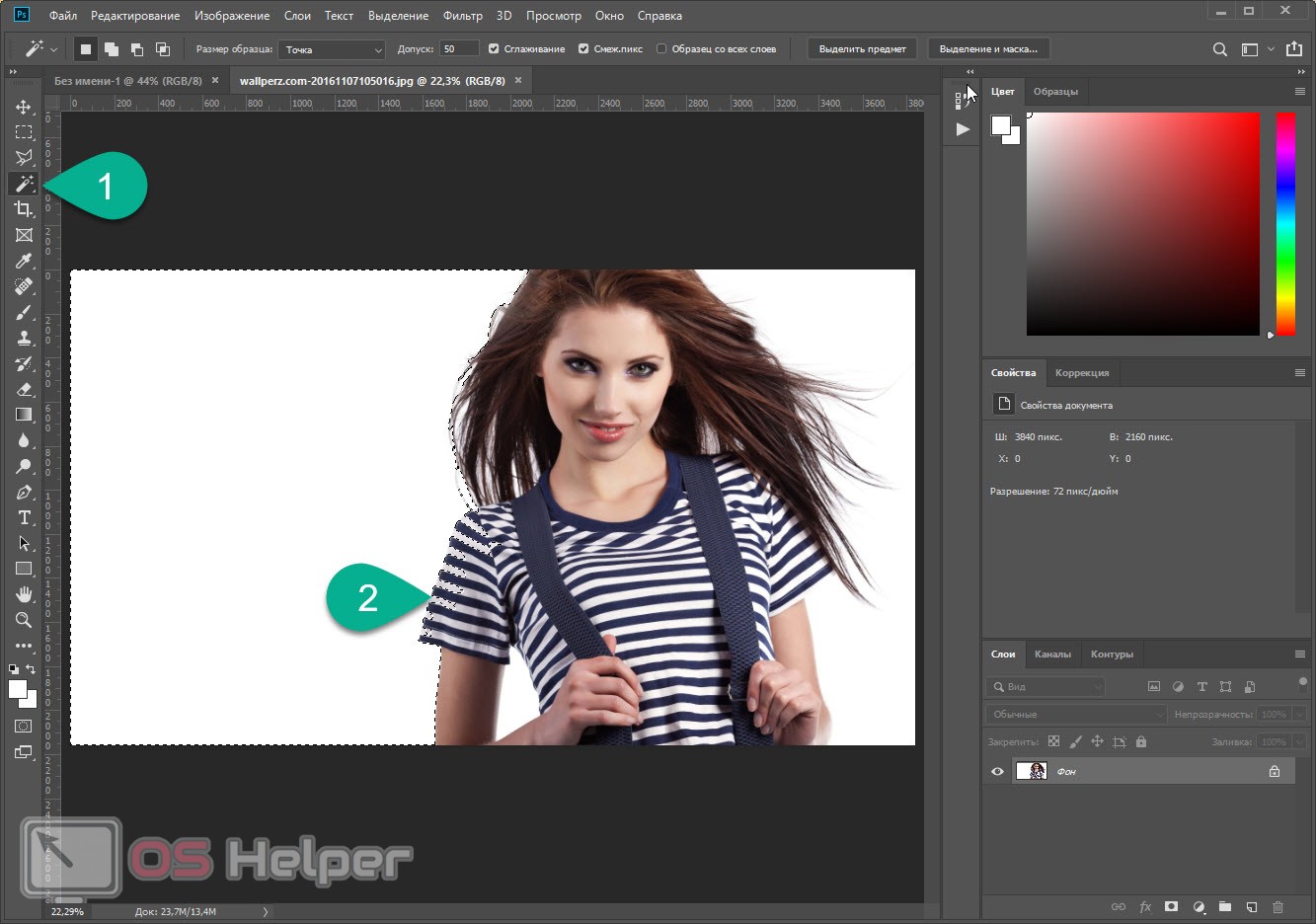
Task: Select the Clone Stamp tool
Action: point(24,338)
